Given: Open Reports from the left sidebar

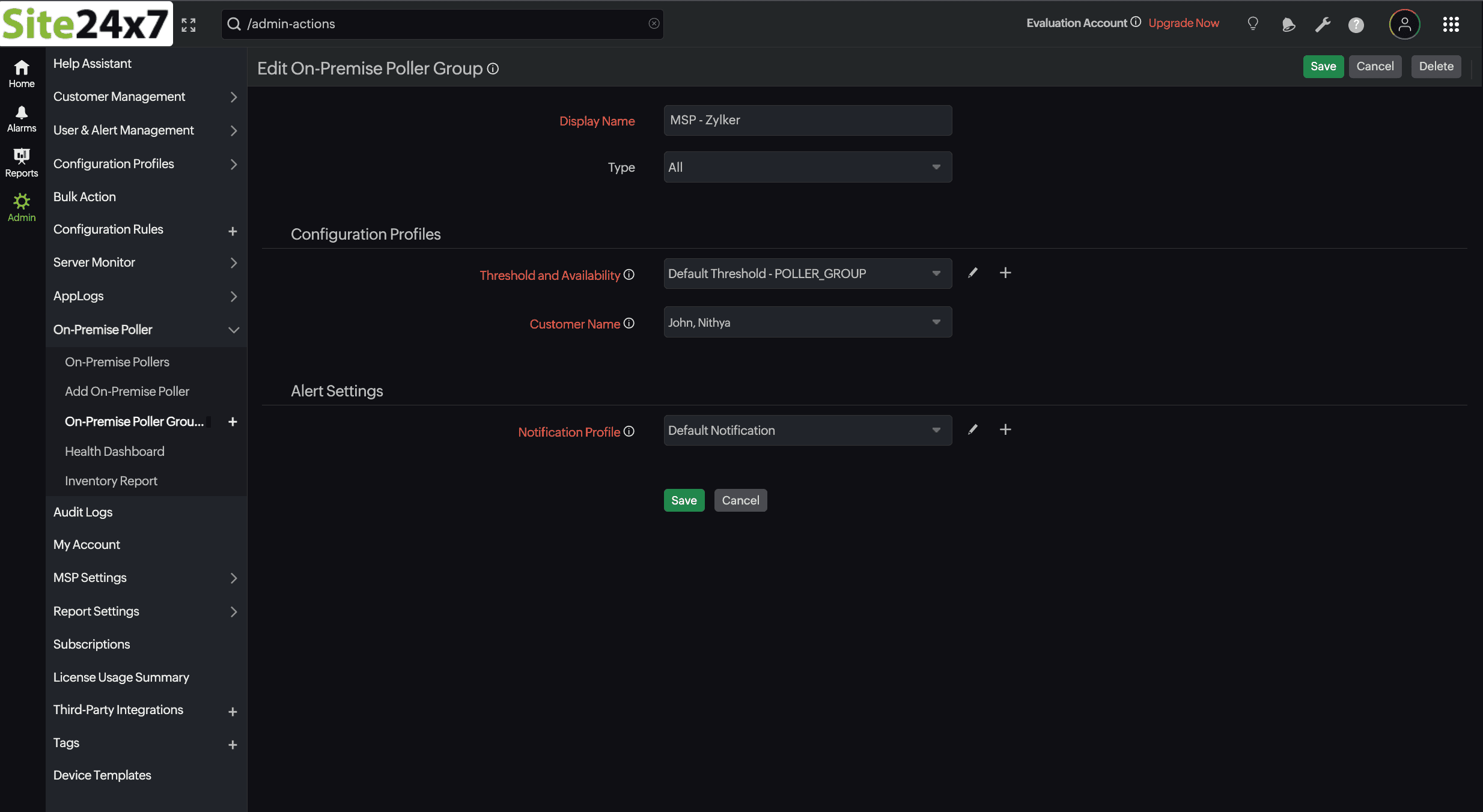Looking at the screenshot, I should [x=21, y=162].
